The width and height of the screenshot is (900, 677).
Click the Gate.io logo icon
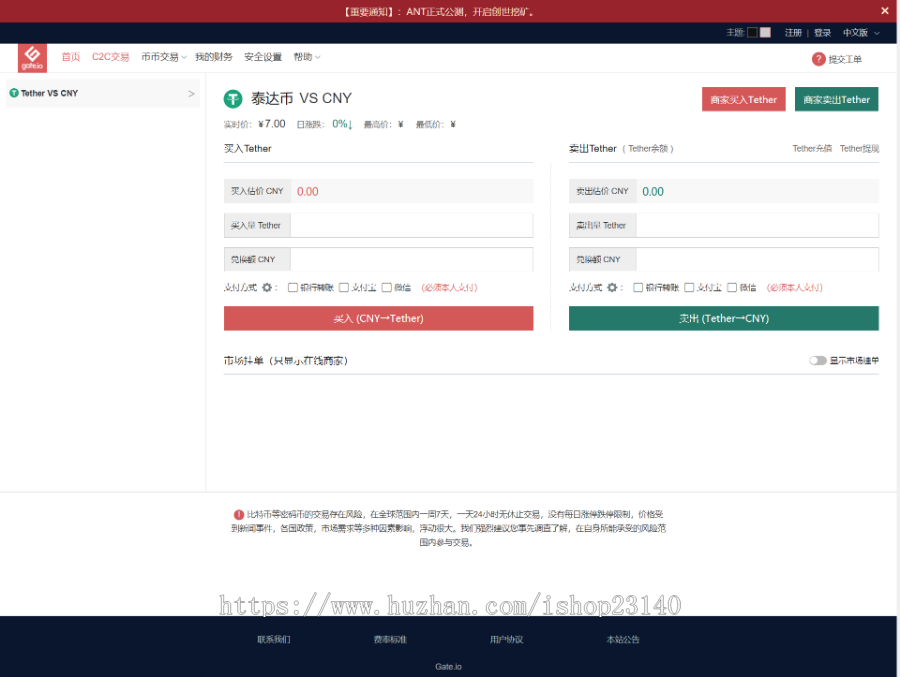point(32,58)
